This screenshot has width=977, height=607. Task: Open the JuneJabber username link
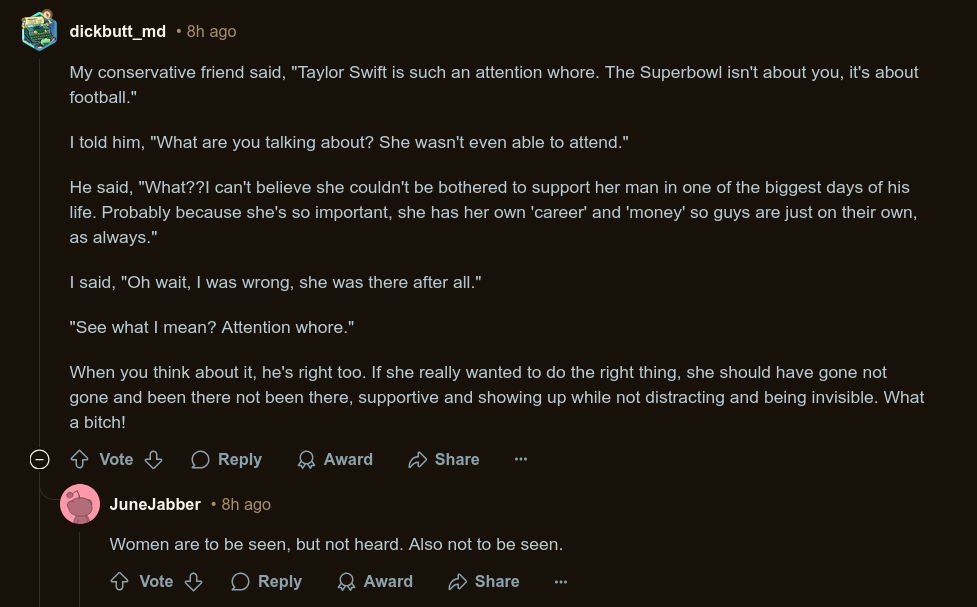(x=155, y=504)
